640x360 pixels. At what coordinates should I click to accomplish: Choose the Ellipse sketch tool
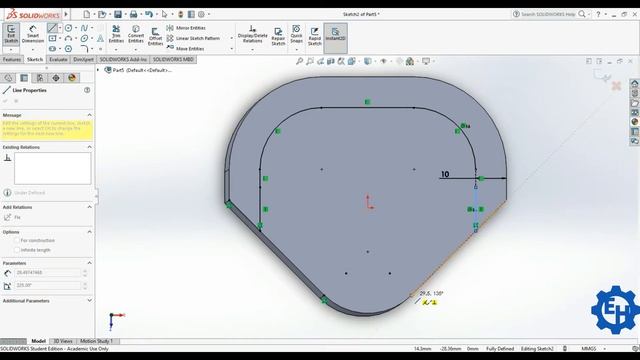[x=84, y=38]
